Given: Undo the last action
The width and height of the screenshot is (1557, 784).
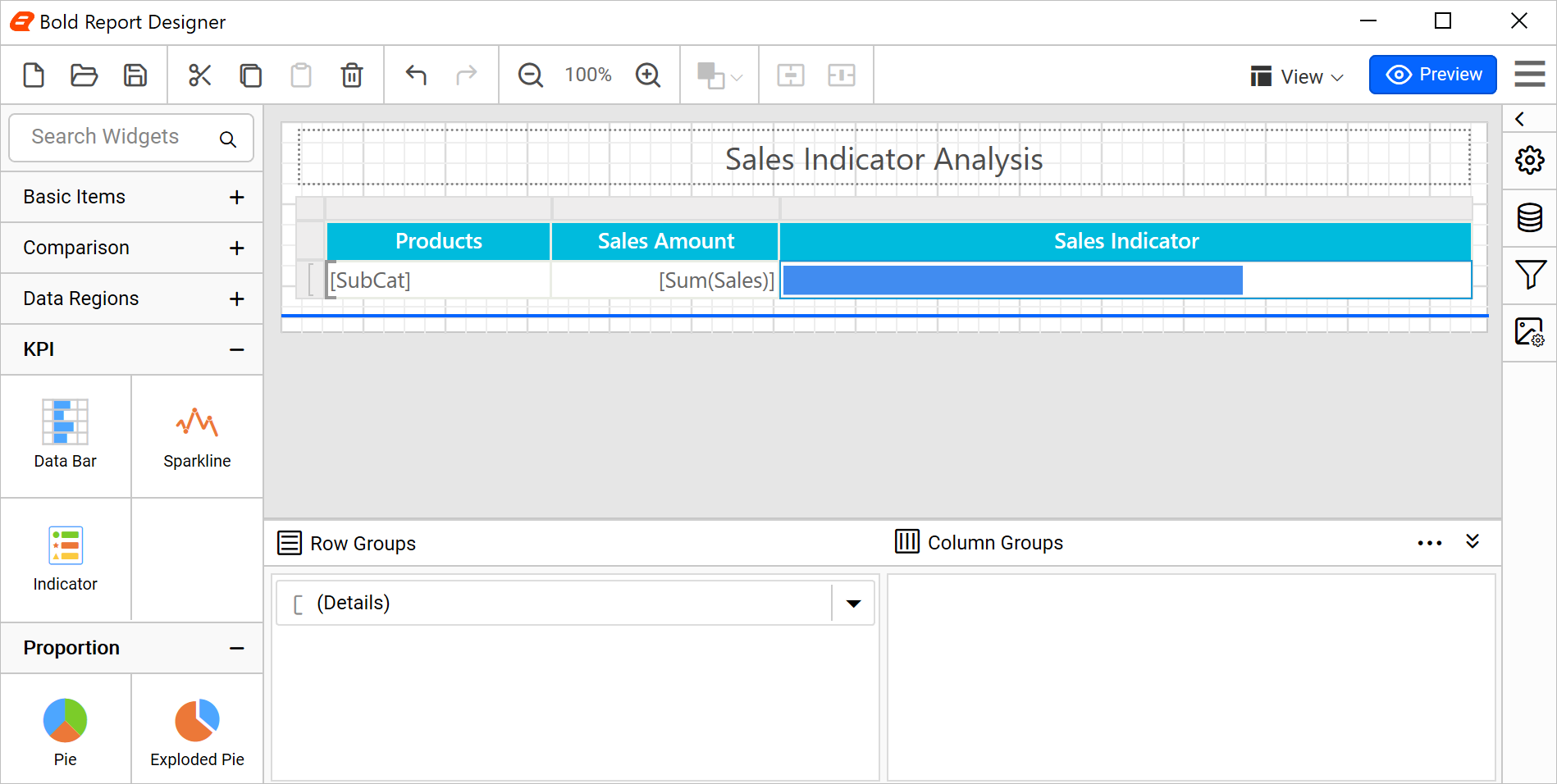Looking at the screenshot, I should 417,75.
